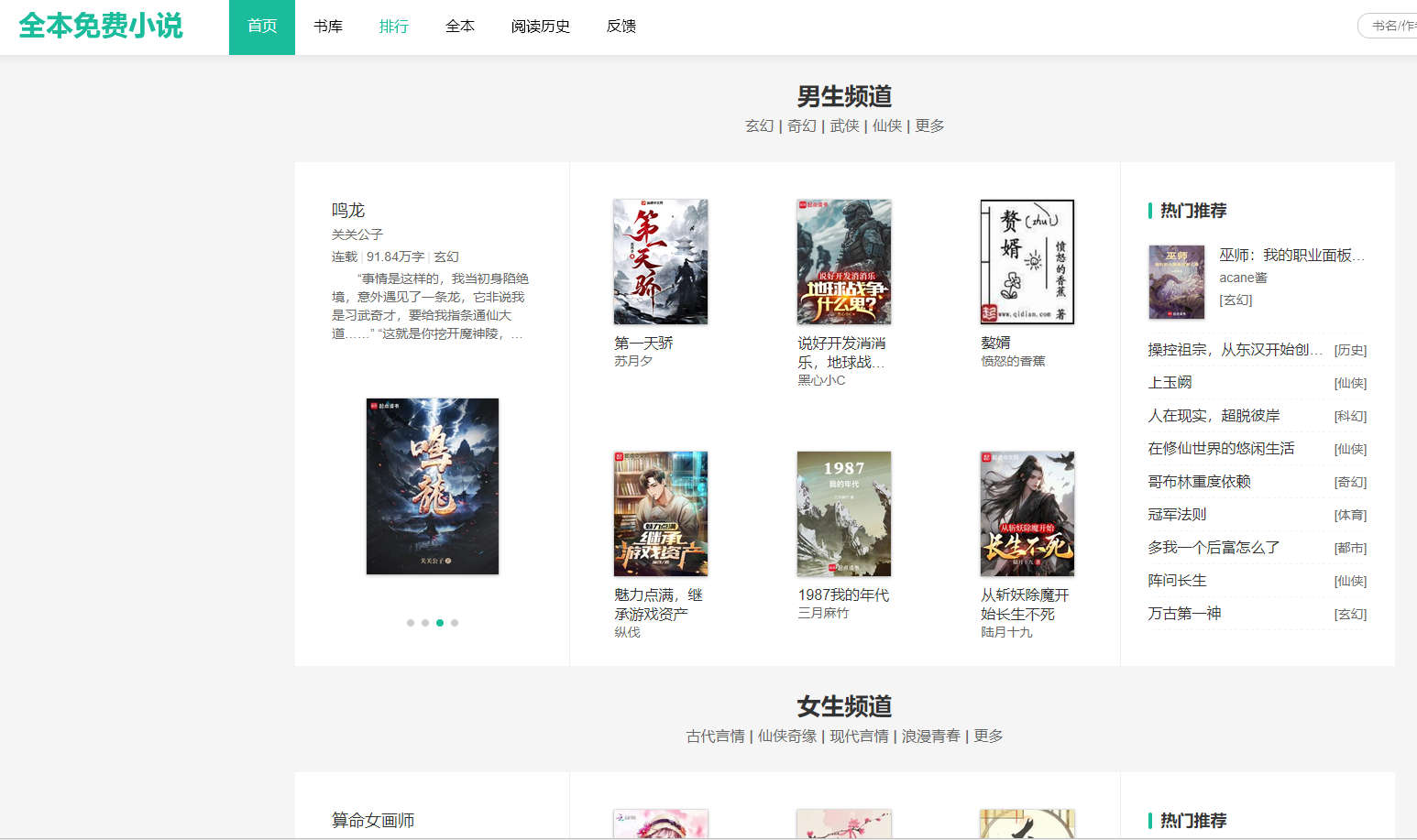Open 人在现实，超脱彼岸 recommendation
The width and height of the screenshot is (1417, 840).
pos(1214,416)
